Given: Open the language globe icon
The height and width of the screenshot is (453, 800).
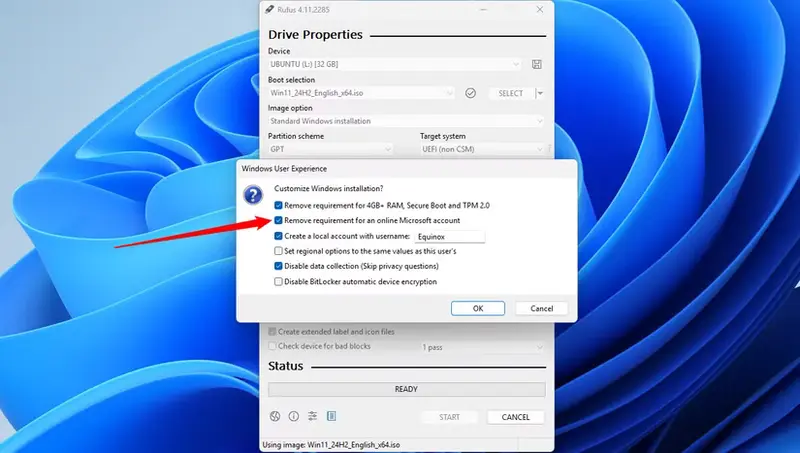Looking at the screenshot, I should click(x=275, y=416).
